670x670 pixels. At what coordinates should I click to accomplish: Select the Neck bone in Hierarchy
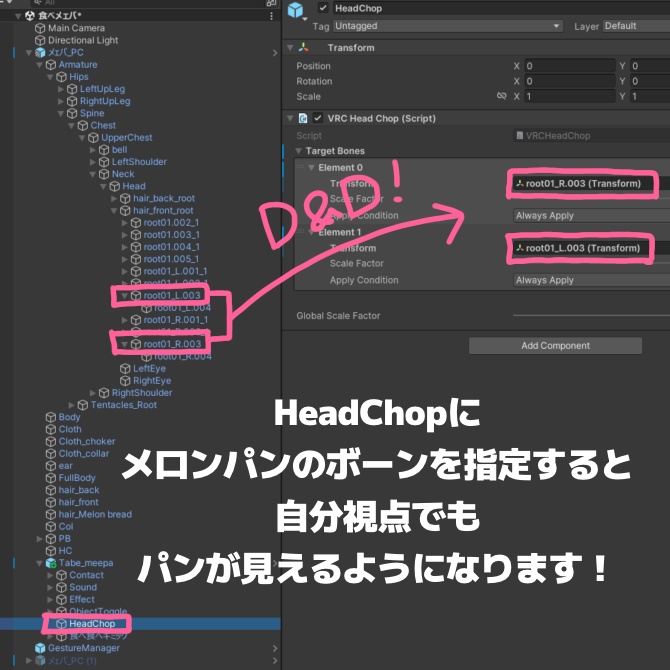(123, 174)
